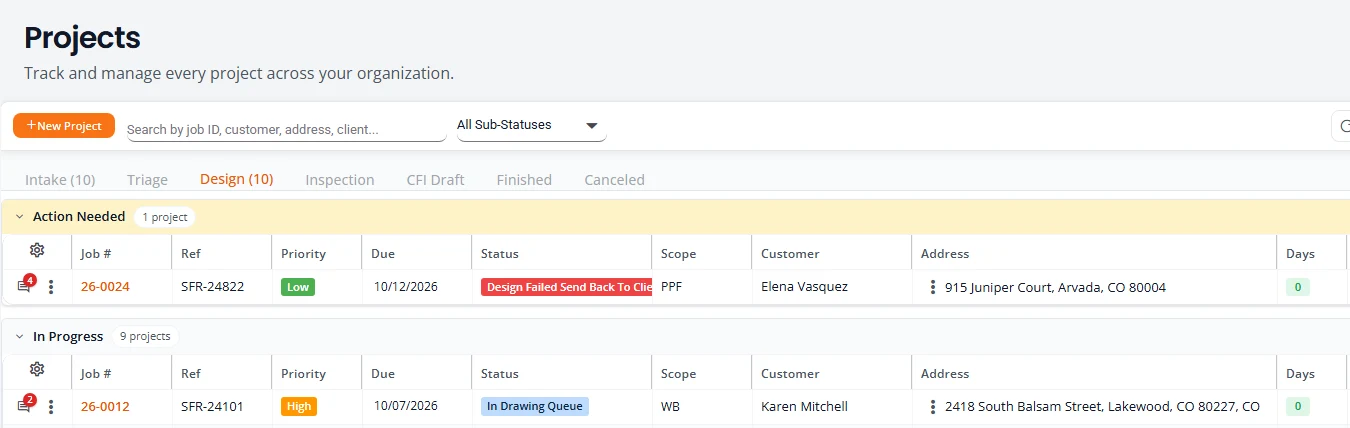Sort by Address in In Progress table

(945, 374)
